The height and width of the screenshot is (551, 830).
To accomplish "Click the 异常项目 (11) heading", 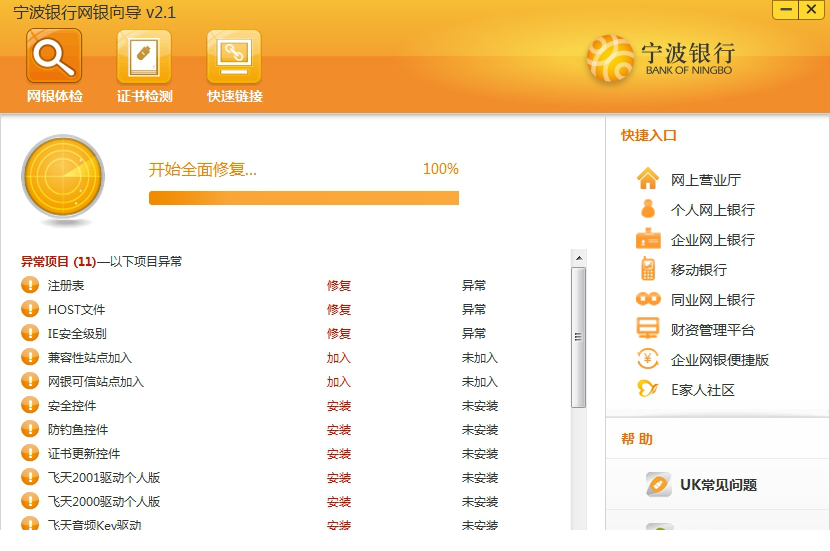I will (x=58, y=261).
